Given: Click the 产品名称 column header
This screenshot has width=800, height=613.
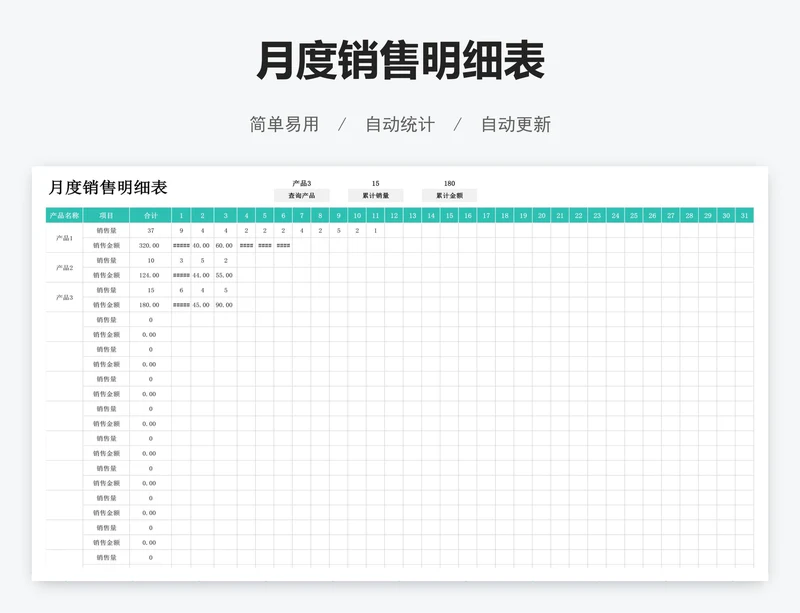Looking at the screenshot, I should coord(64,215).
